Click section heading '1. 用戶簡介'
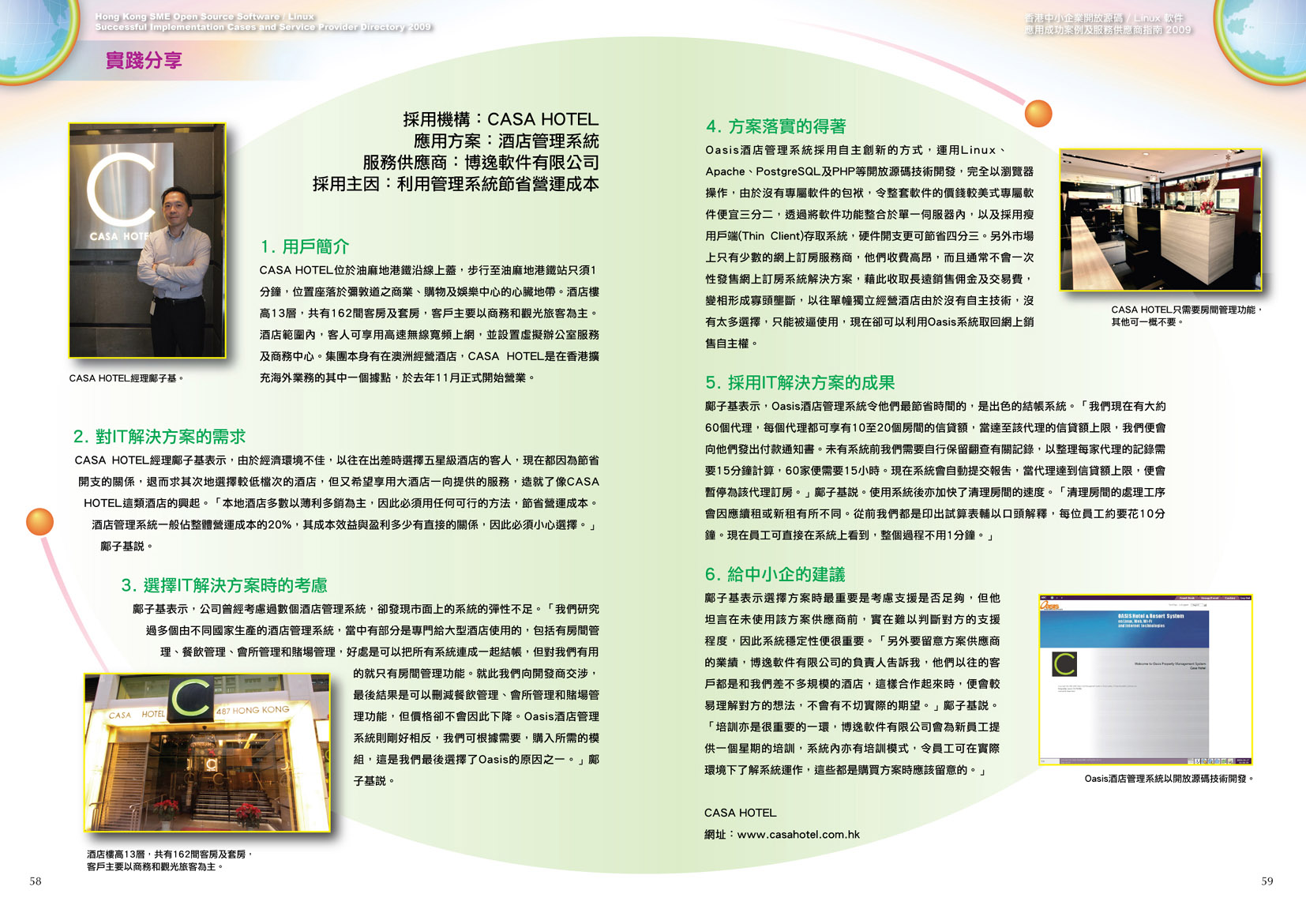 coord(305,246)
